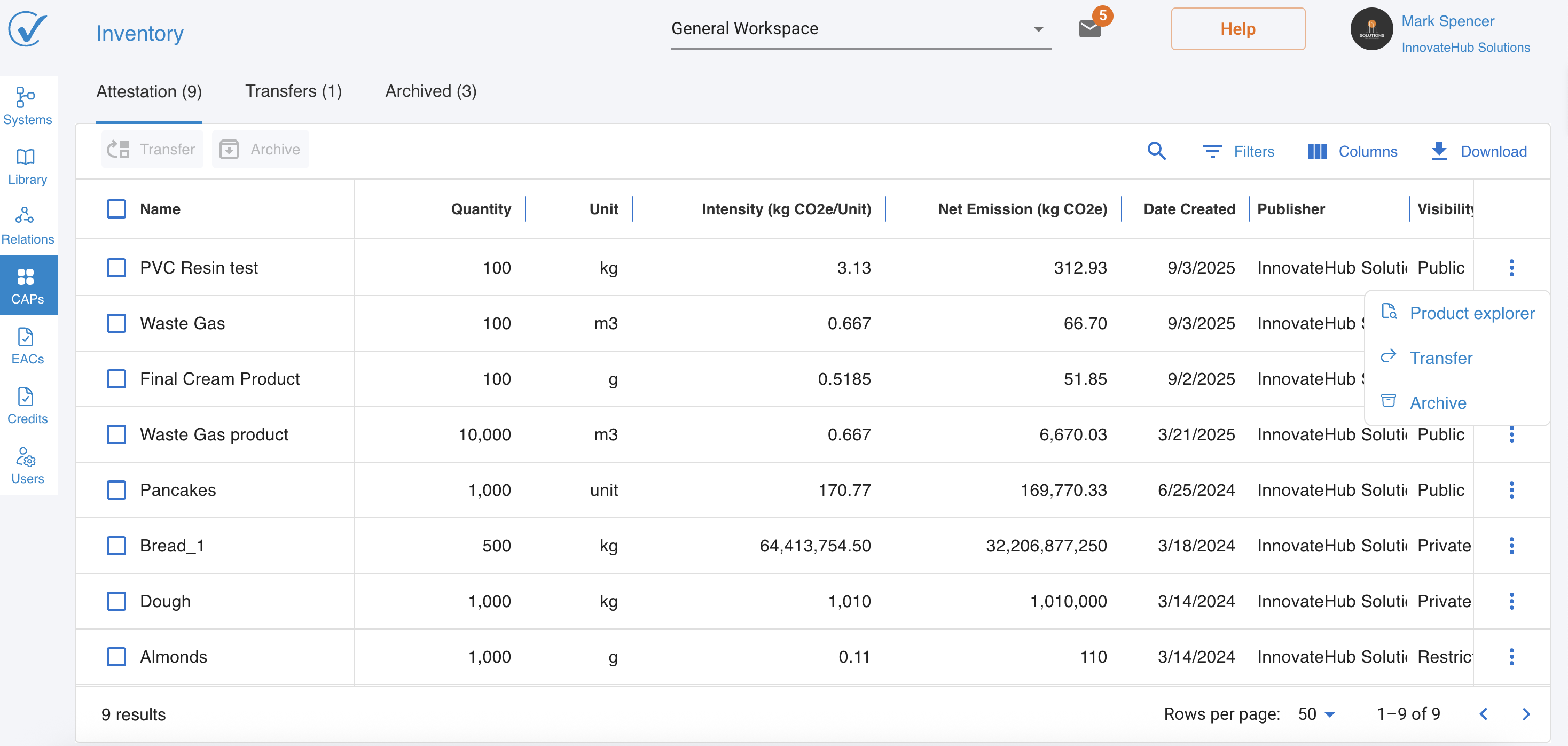Switch to the Transfers (1) tab

click(293, 91)
